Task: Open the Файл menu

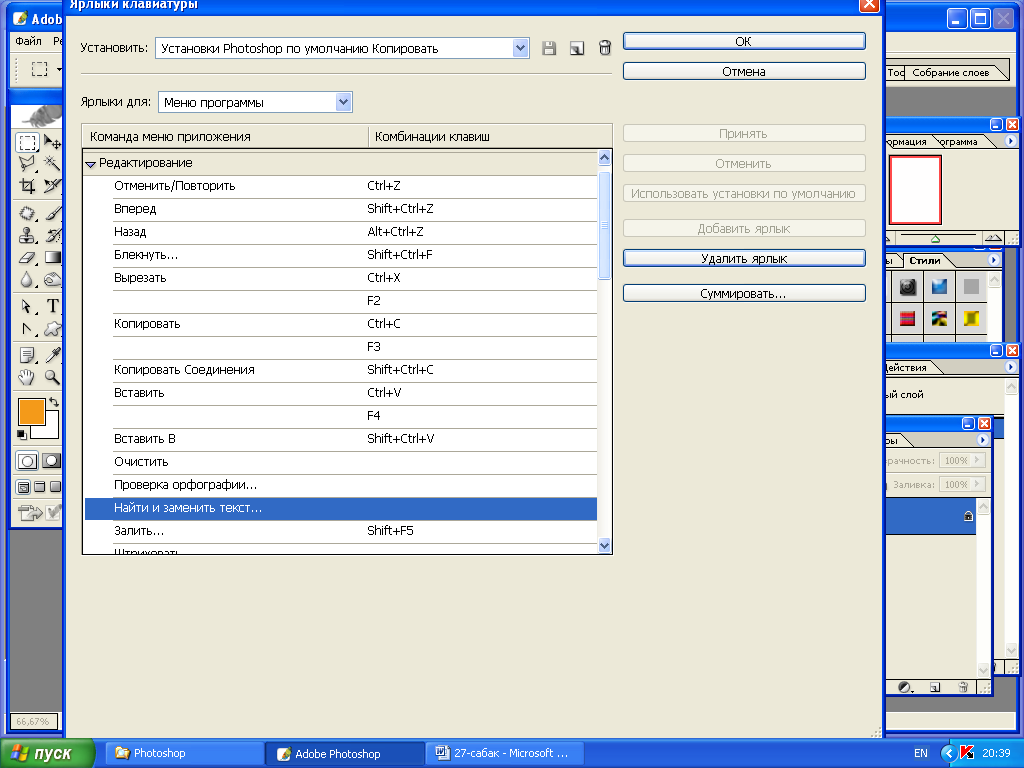Action: (28, 41)
